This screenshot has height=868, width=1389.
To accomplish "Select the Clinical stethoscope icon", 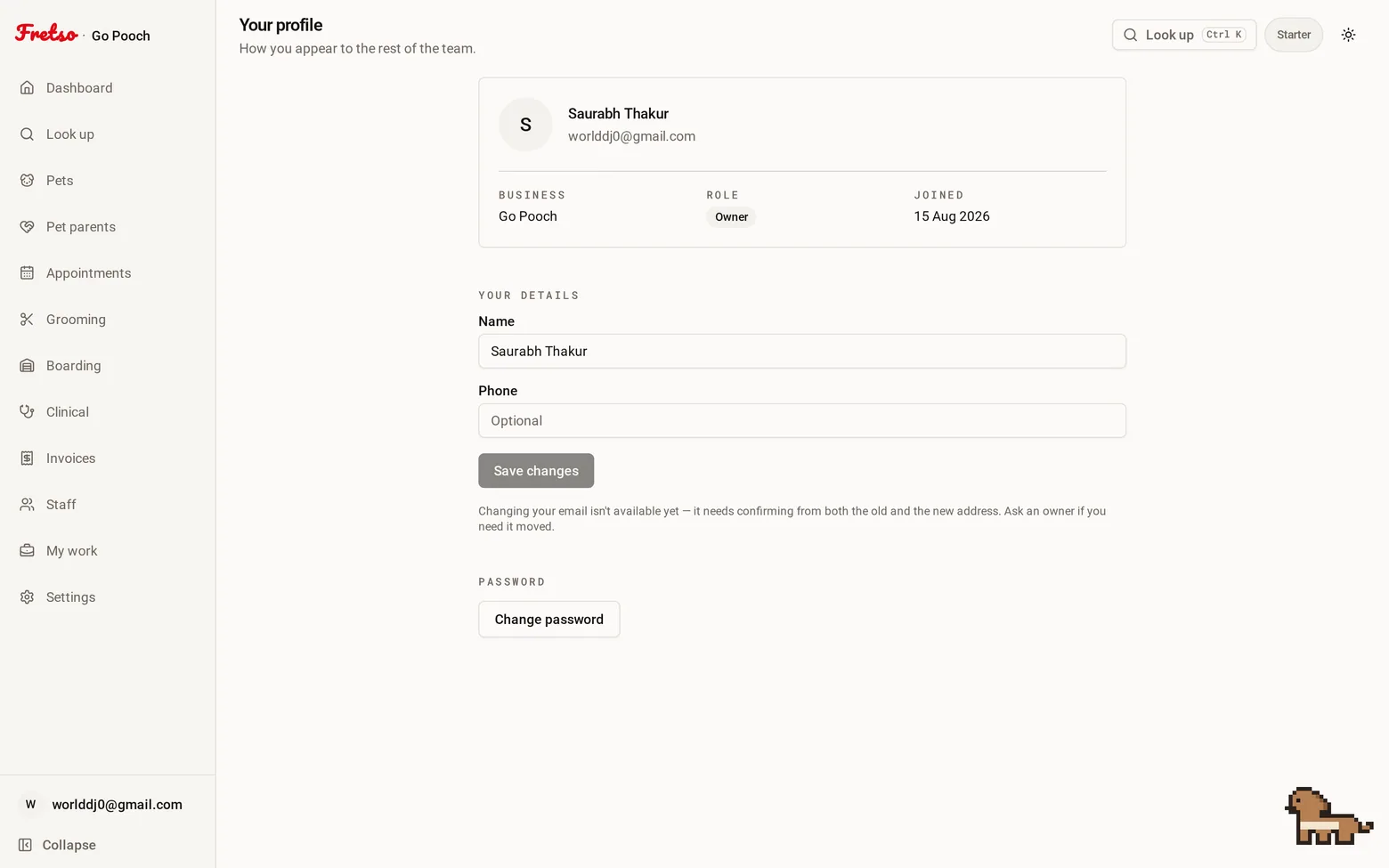I will coord(27,411).
